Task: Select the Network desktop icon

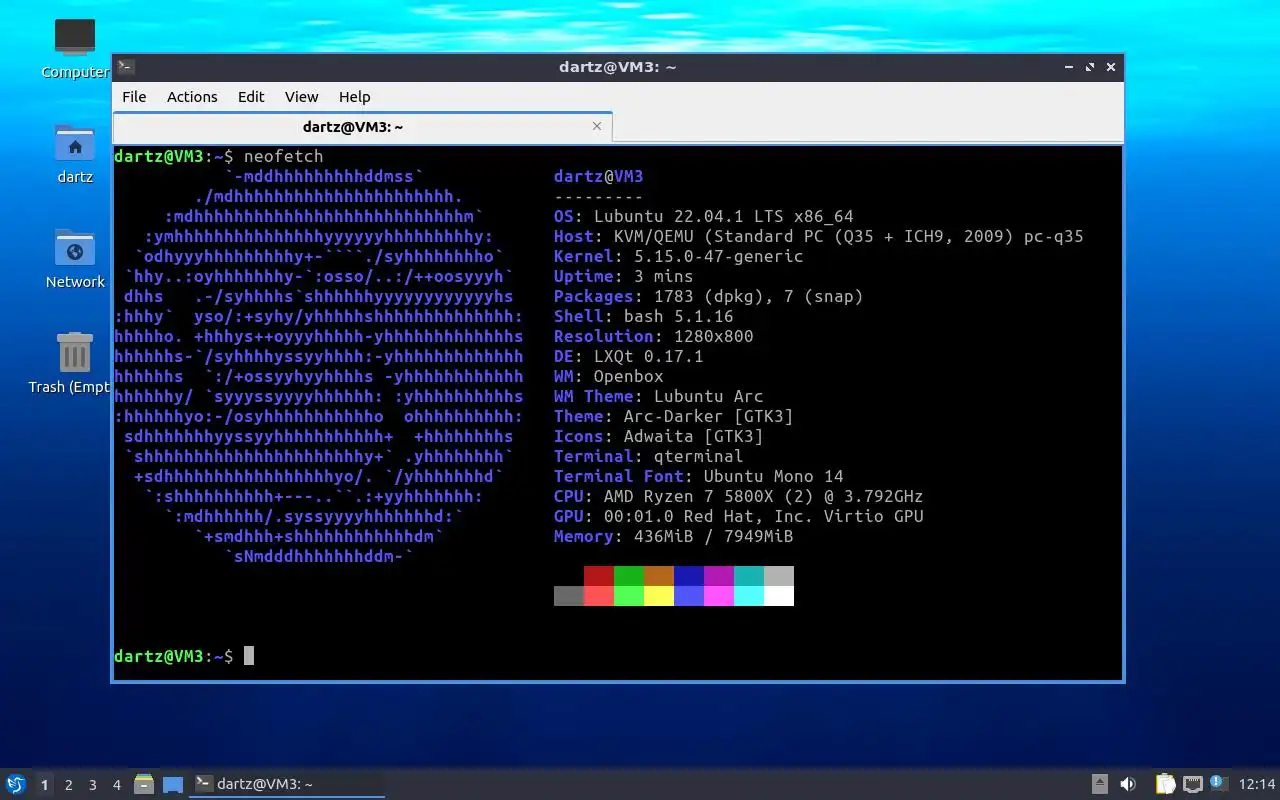Action: [75, 259]
